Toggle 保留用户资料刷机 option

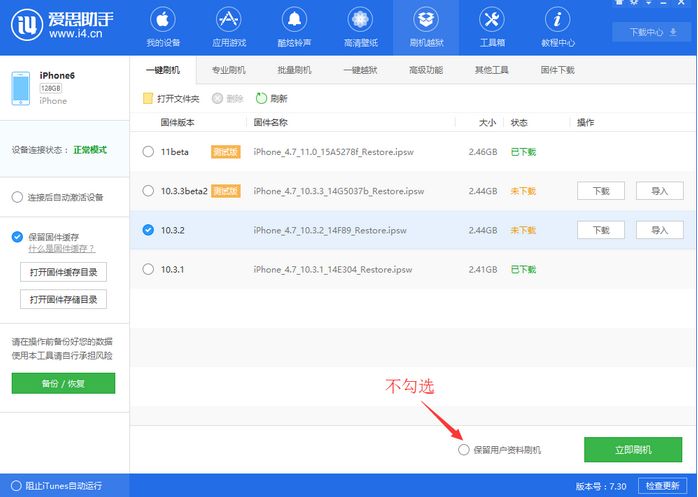[x=464, y=450]
